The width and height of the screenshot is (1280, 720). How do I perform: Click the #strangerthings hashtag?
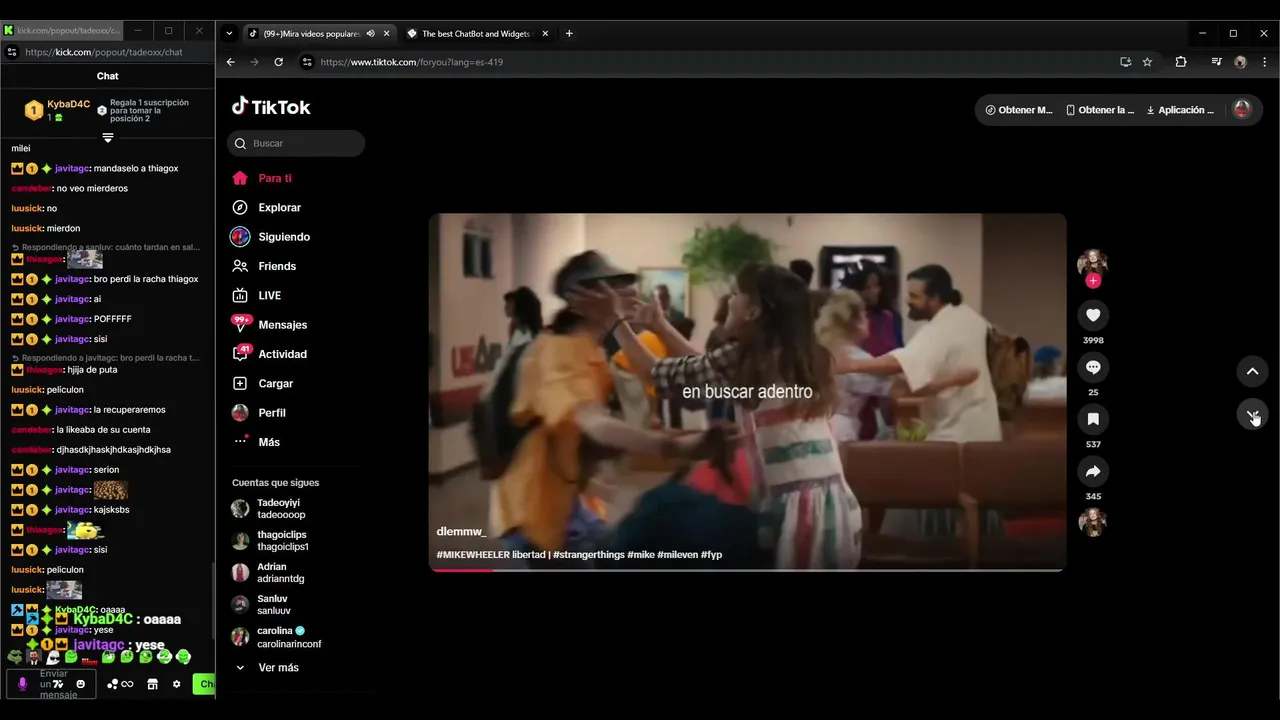(588, 554)
